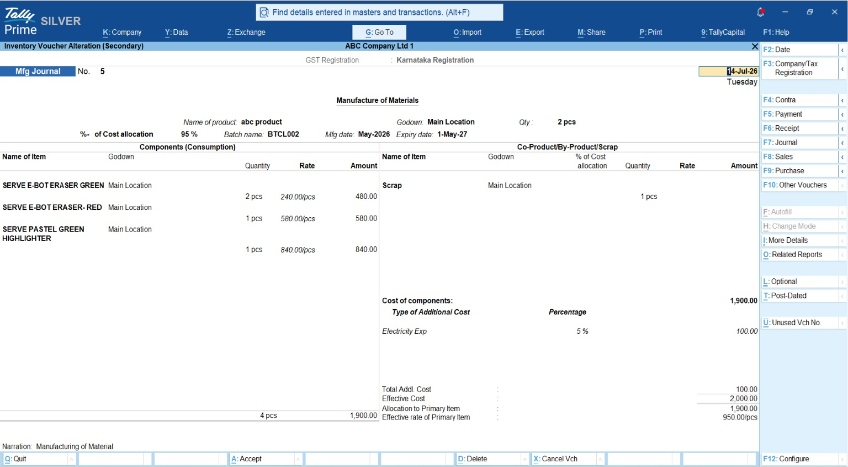This screenshot has width=848, height=467.
Task: Switch to F8: Sales voucher
Action: 800,157
